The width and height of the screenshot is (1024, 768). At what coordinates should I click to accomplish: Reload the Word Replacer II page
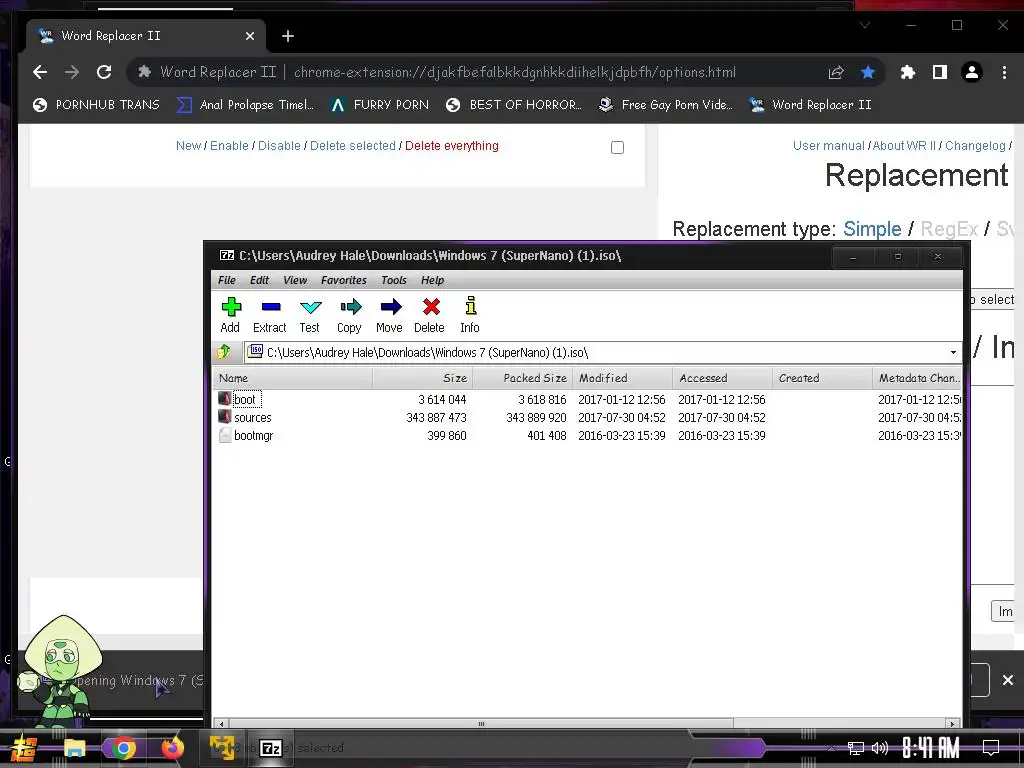(104, 72)
